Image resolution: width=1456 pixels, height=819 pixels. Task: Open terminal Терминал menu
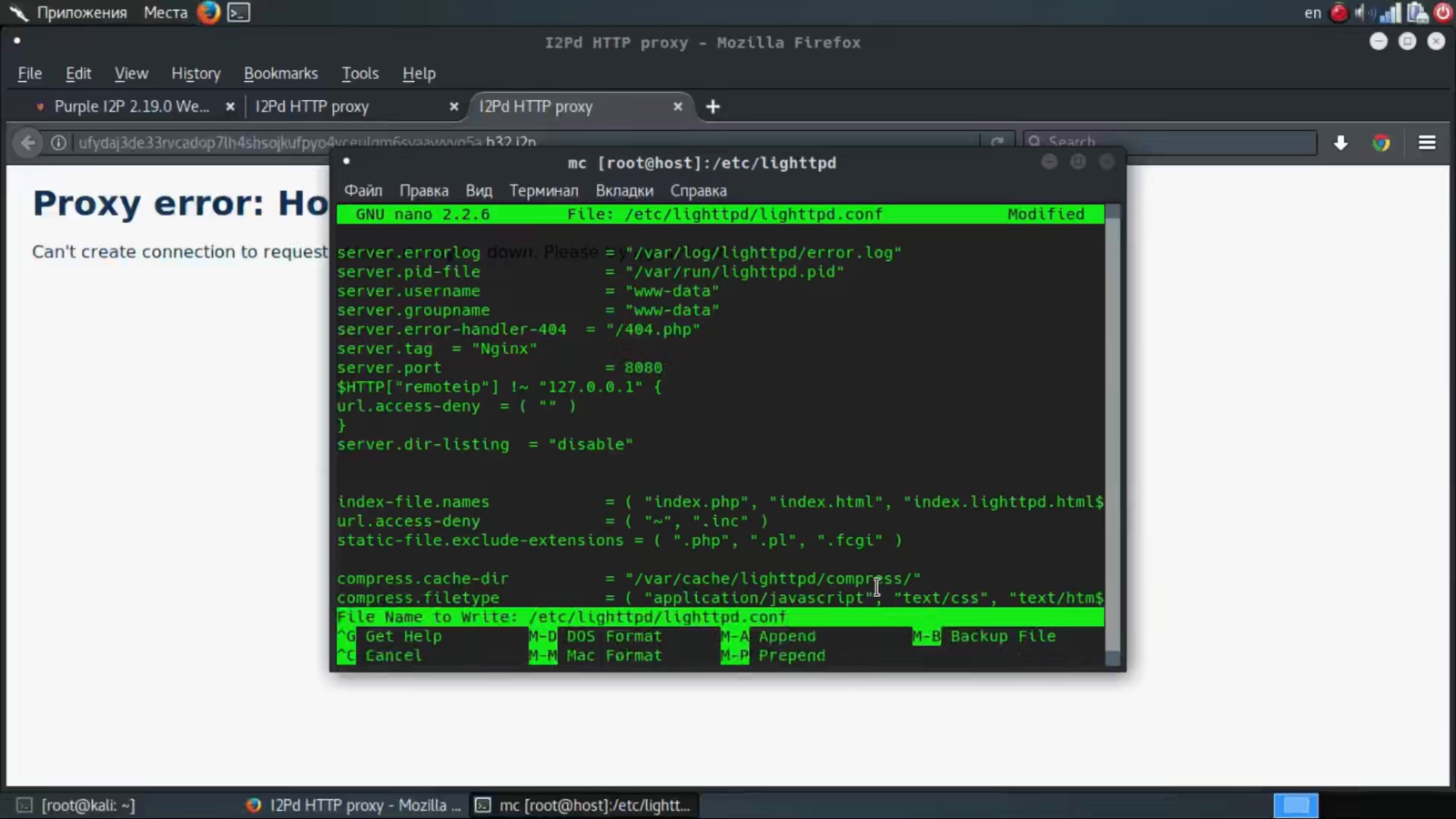pos(543,190)
